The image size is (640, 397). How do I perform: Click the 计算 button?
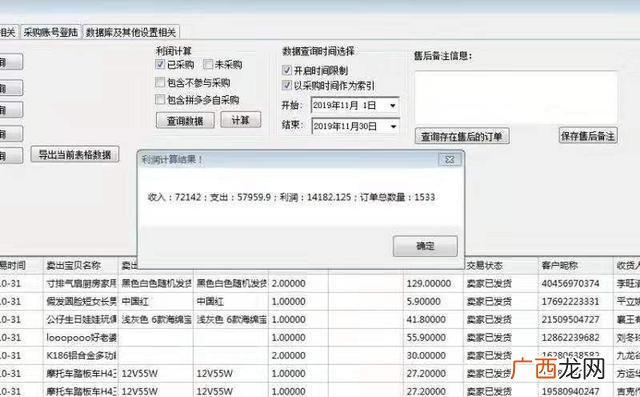point(240,120)
